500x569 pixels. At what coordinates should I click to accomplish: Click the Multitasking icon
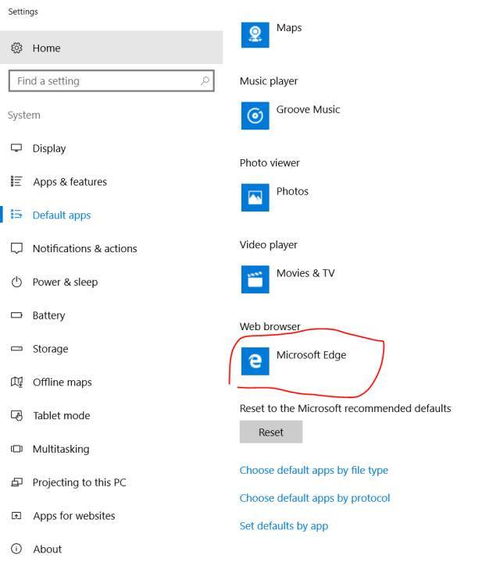[x=16, y=449]
